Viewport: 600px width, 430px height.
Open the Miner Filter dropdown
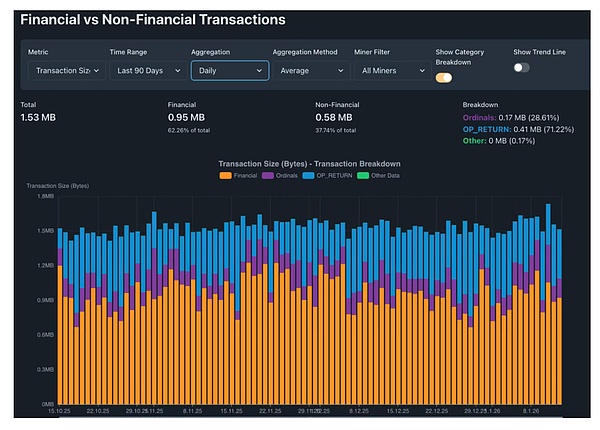coord(388,71)
